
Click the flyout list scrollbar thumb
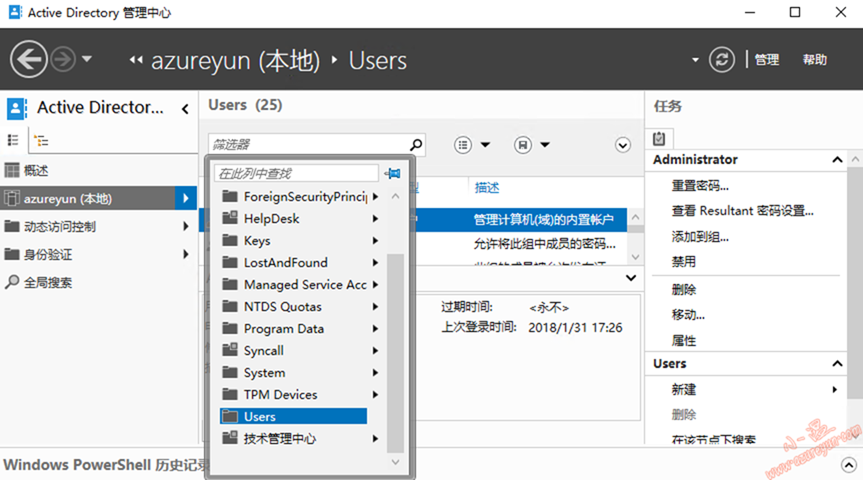coord(395,352)
